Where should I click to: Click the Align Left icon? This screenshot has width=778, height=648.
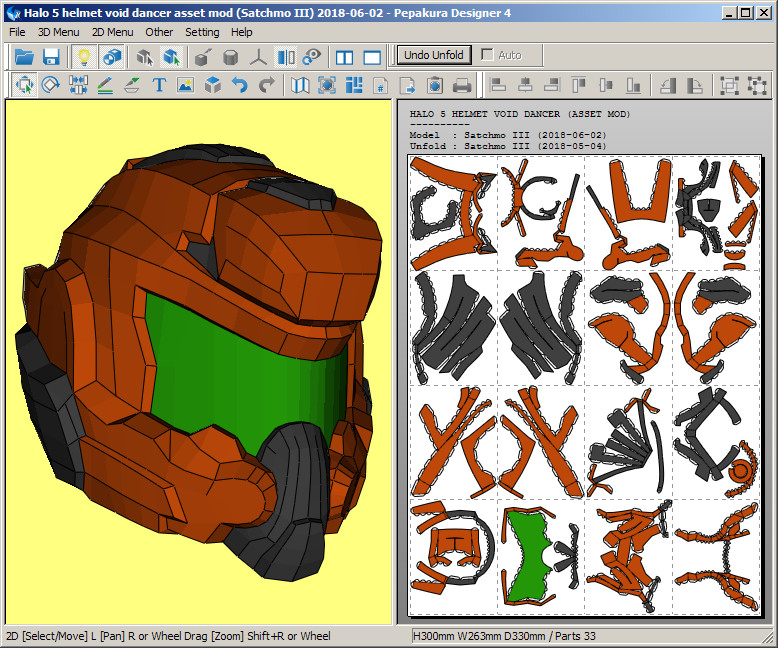coord(497,85)
